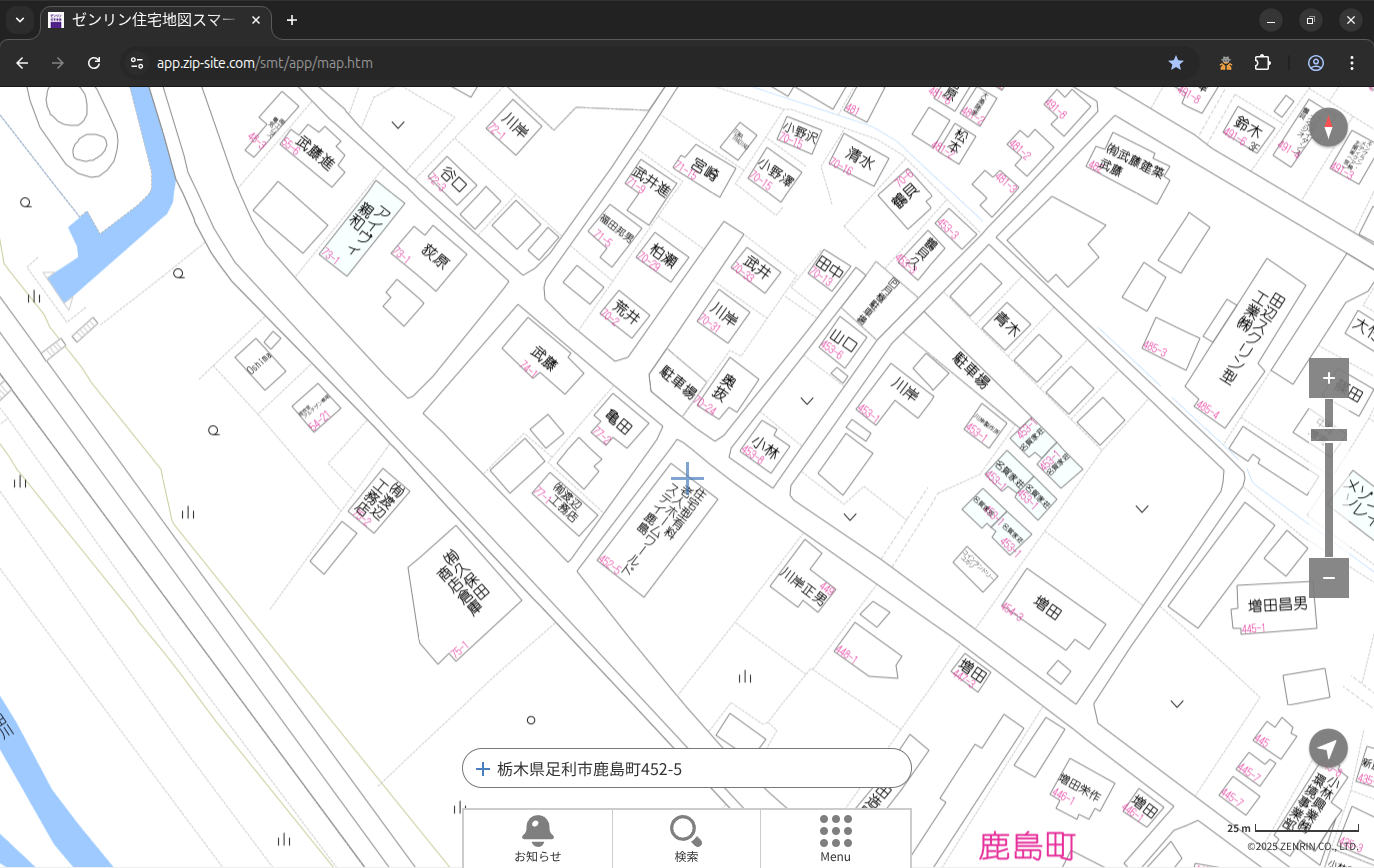View site information icon in address bar
The image size is (1374, 868).
(x=137, y=63)
